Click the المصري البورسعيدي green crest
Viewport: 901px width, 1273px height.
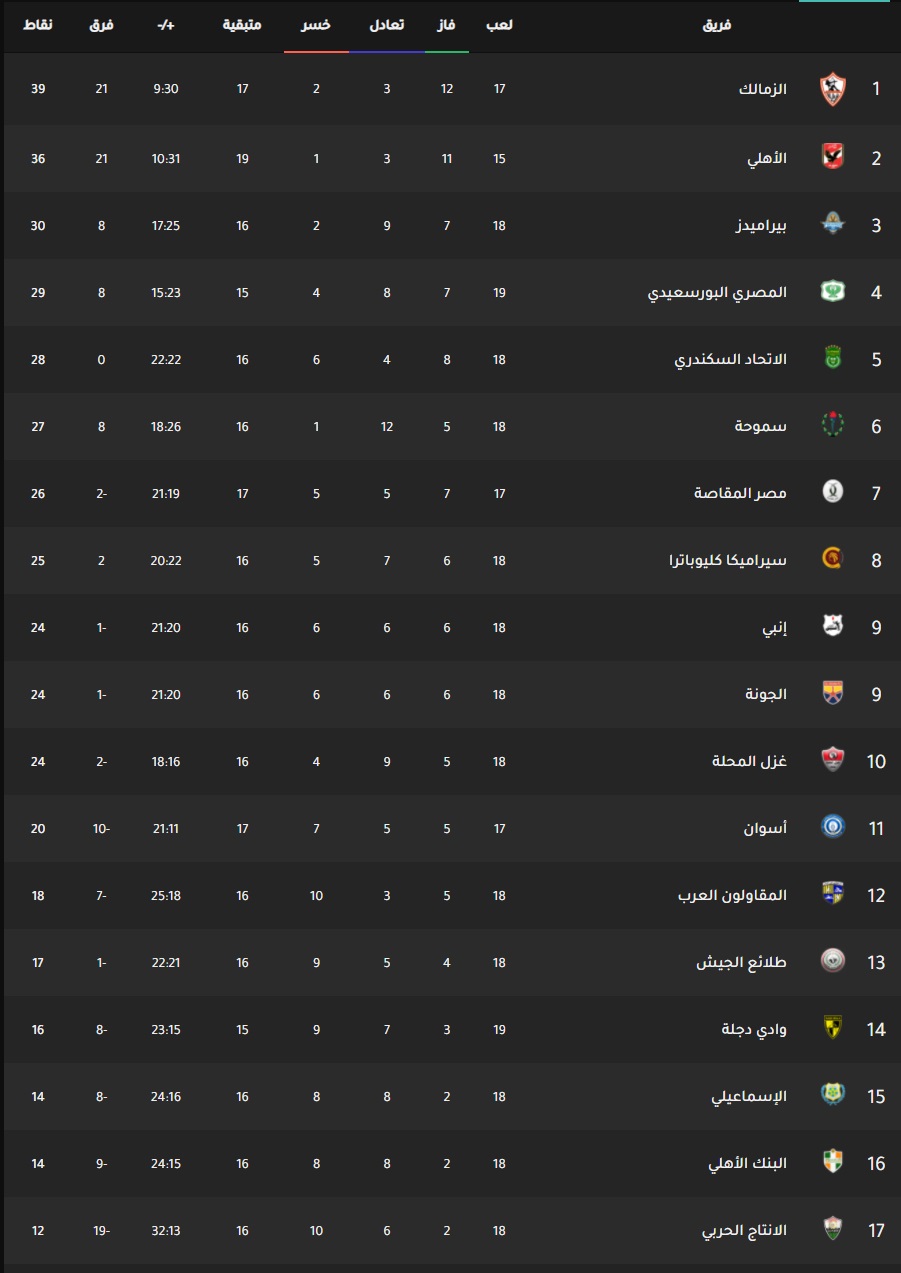pos(832,292)
